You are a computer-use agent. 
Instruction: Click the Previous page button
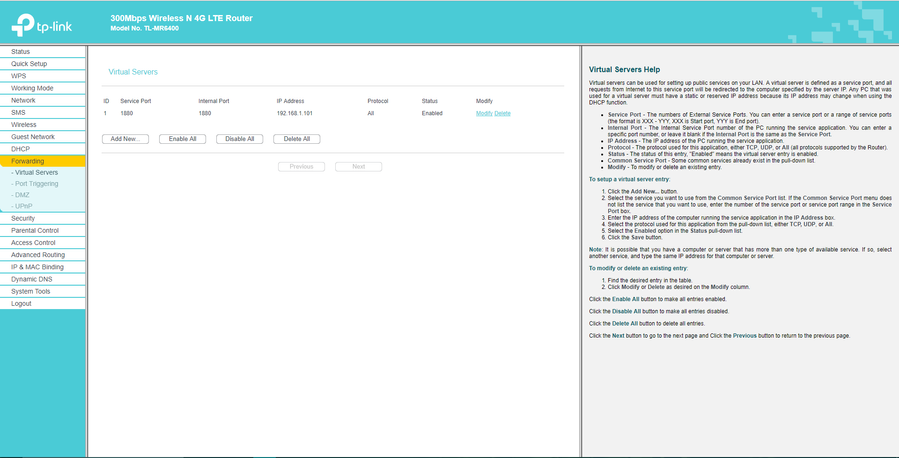(x=301, y=167)
